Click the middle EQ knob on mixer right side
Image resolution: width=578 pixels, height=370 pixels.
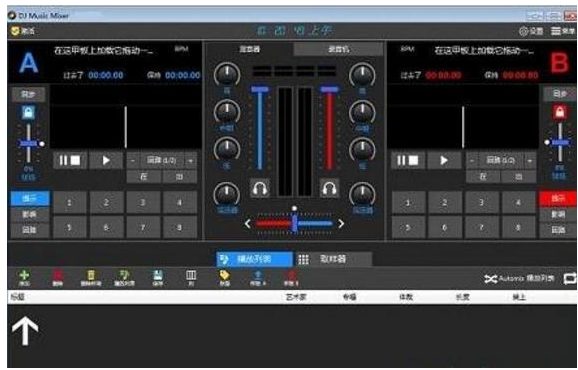coord(362,112)
